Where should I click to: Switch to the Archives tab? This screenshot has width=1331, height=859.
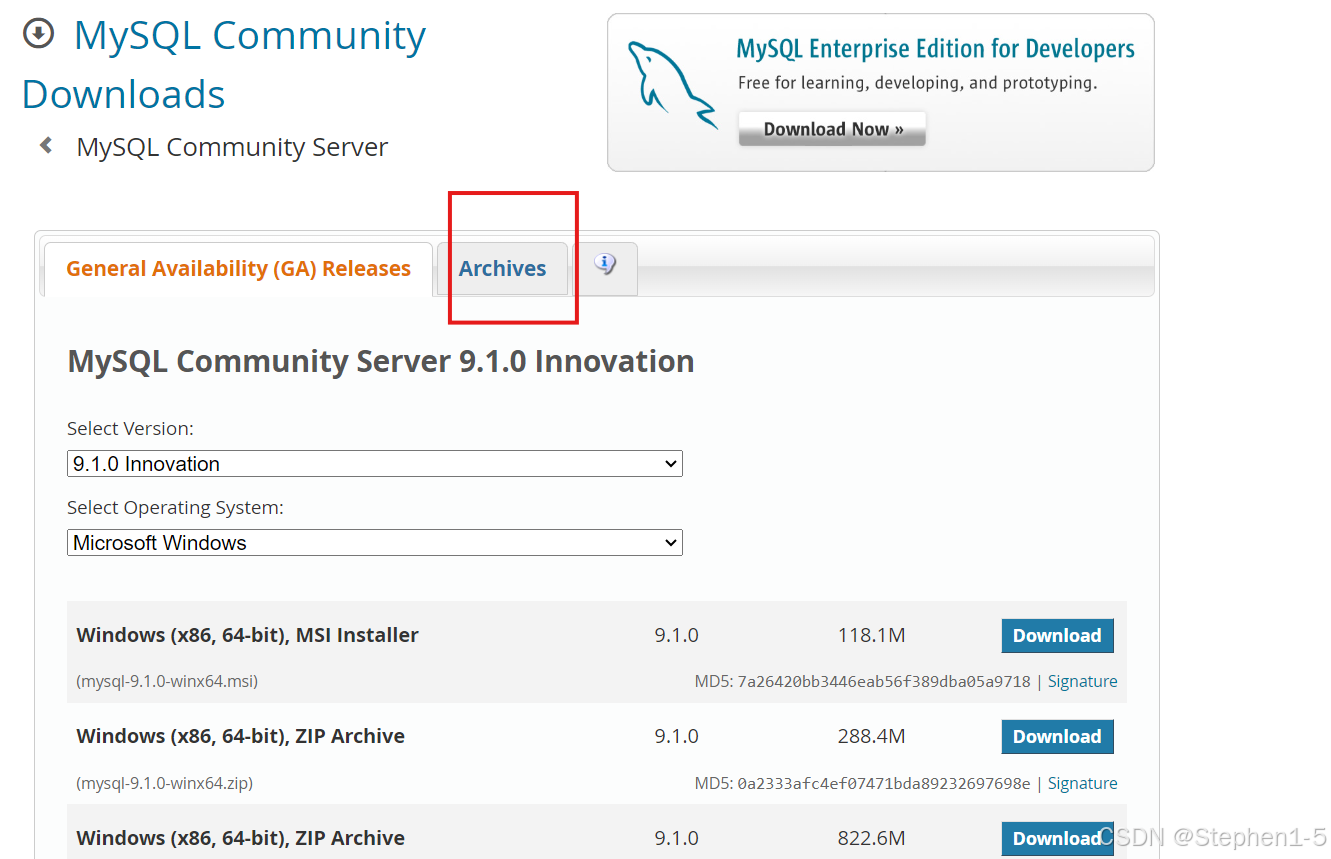point(503,269)
